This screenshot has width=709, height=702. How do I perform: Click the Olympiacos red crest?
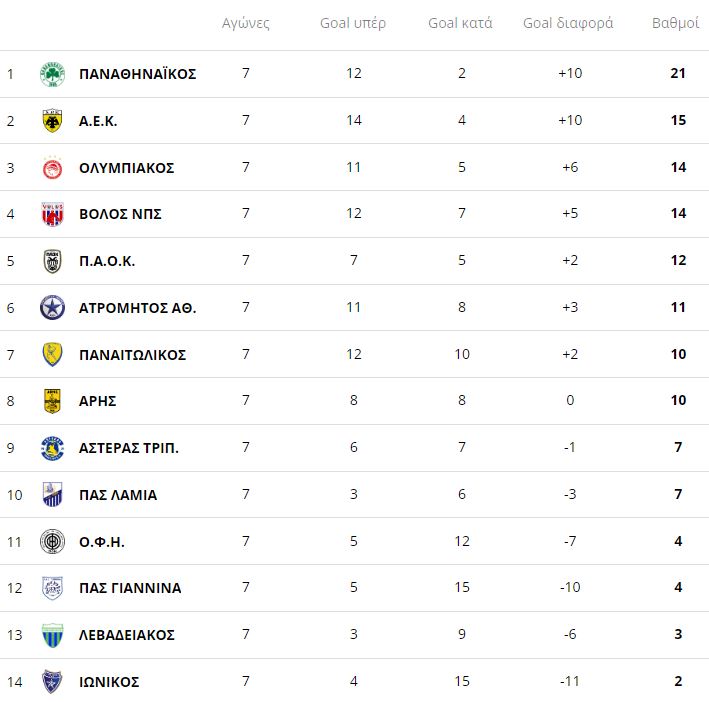click(x=52, y=168)
